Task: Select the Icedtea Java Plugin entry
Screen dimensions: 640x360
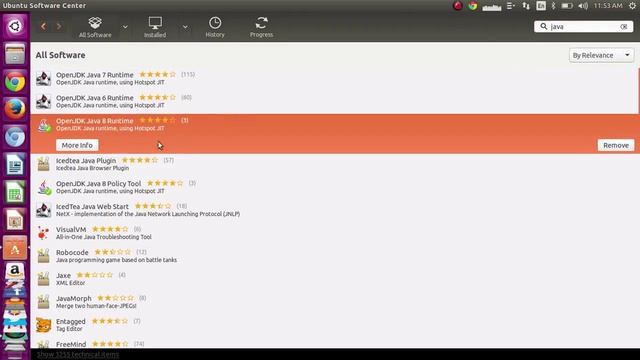Action: (x=334, y=164)
